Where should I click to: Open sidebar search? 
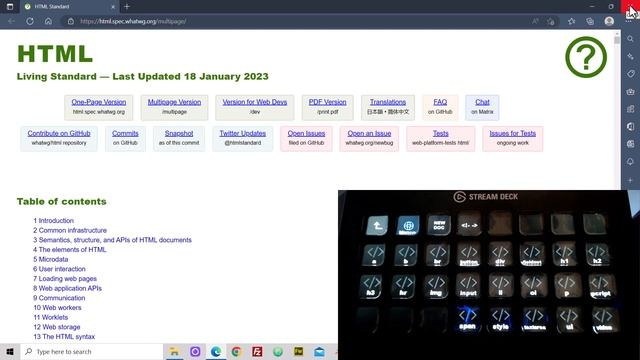click(631, 39)
